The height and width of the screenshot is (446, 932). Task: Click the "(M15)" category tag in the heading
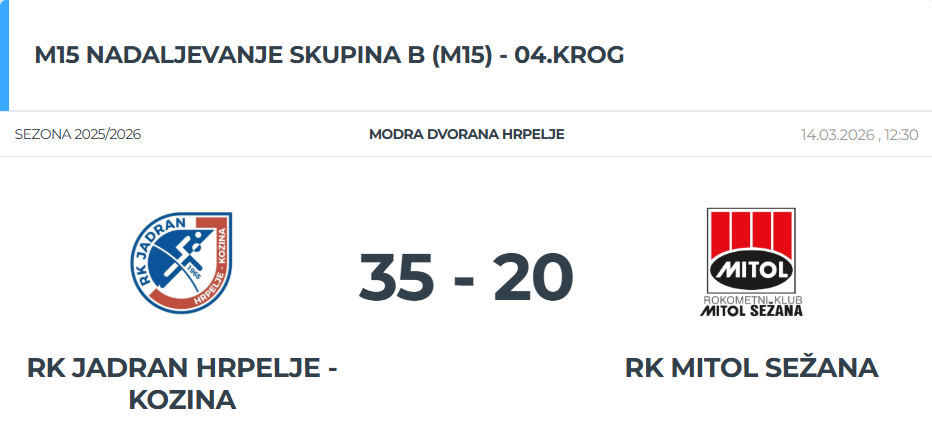463,56
